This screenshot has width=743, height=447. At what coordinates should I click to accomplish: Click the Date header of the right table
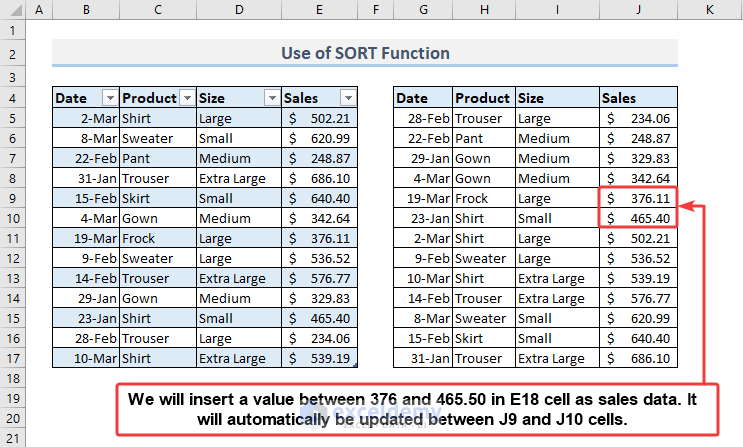[423, 98]
